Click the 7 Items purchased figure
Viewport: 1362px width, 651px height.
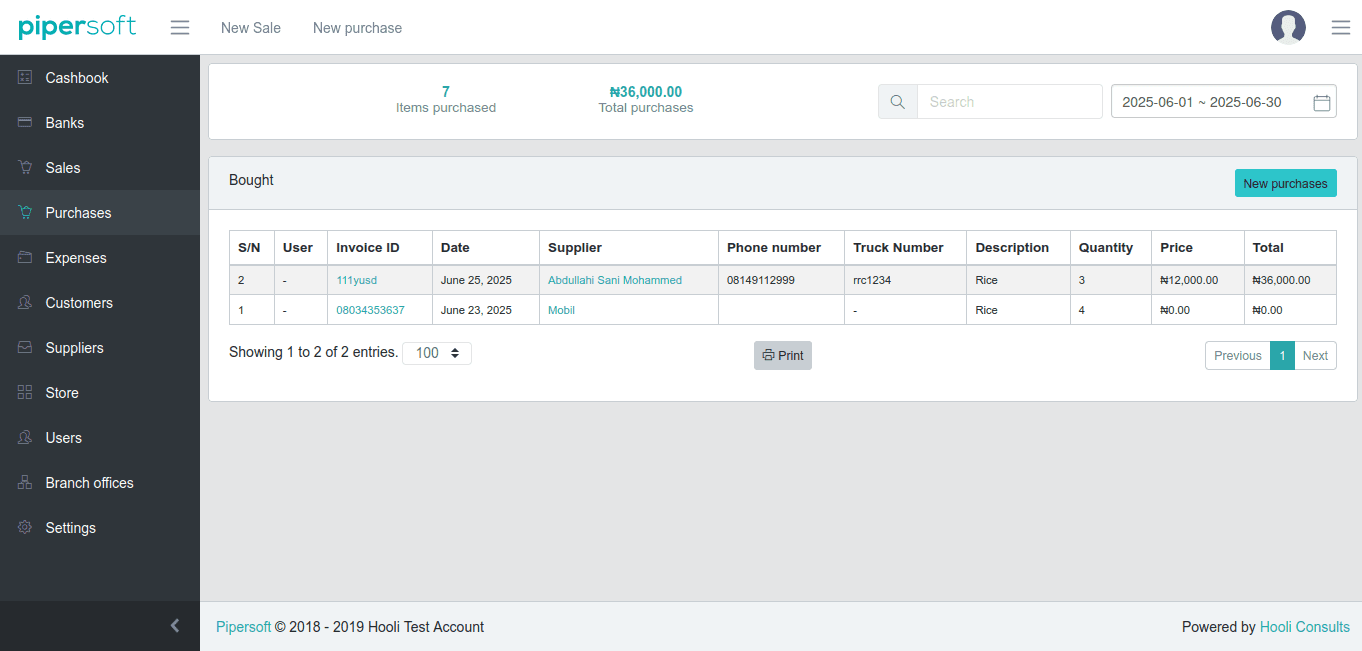pyautogui.click(x=446, y=92)
